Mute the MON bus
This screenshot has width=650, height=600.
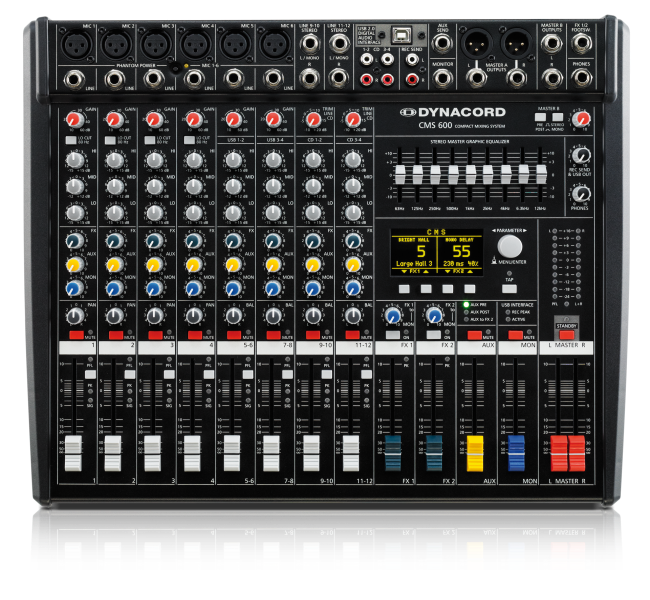click(x=516, y=335)
